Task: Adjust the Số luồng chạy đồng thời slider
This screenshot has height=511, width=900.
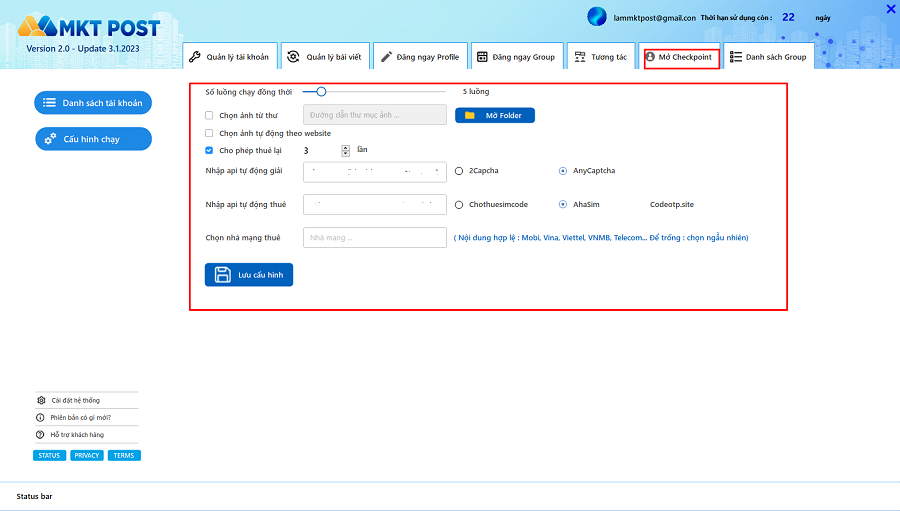Action: [321, 92]
